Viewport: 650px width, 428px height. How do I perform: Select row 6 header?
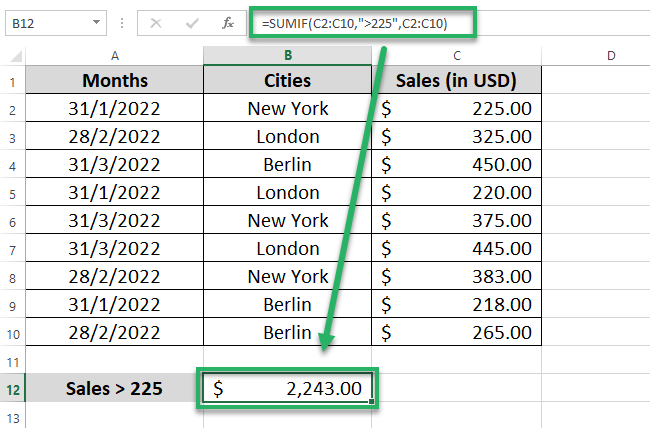[x=12, y=222]
